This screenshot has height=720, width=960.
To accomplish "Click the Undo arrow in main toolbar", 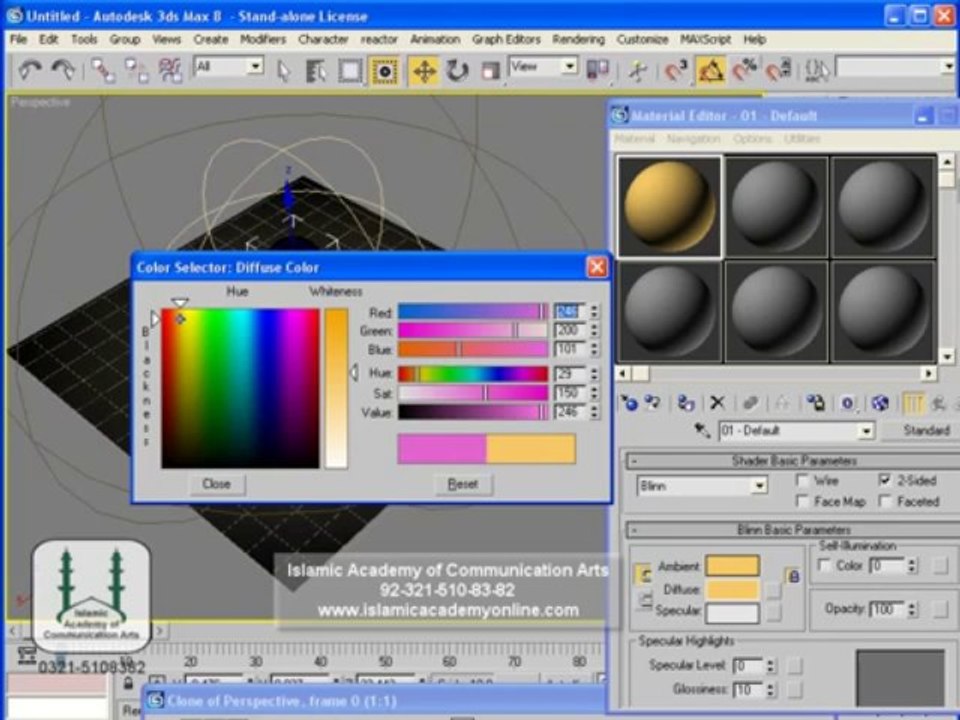I will pyautogui.click(x=29, y=70).
